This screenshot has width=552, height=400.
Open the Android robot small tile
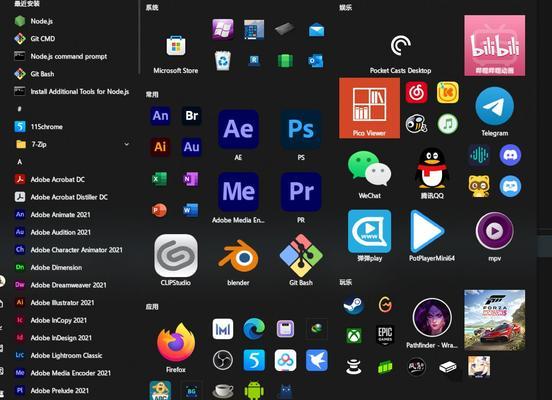click(x=254, y=390)
